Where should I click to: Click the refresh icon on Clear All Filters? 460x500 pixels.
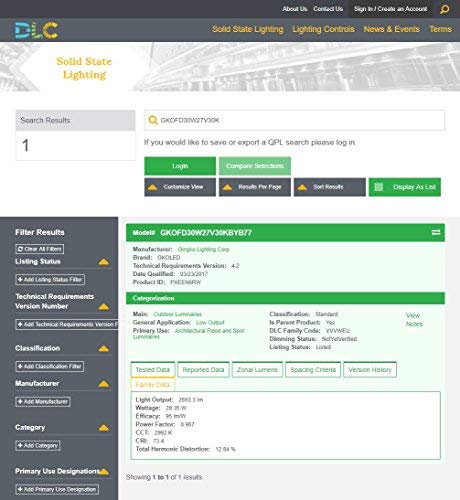pos(20,249)
